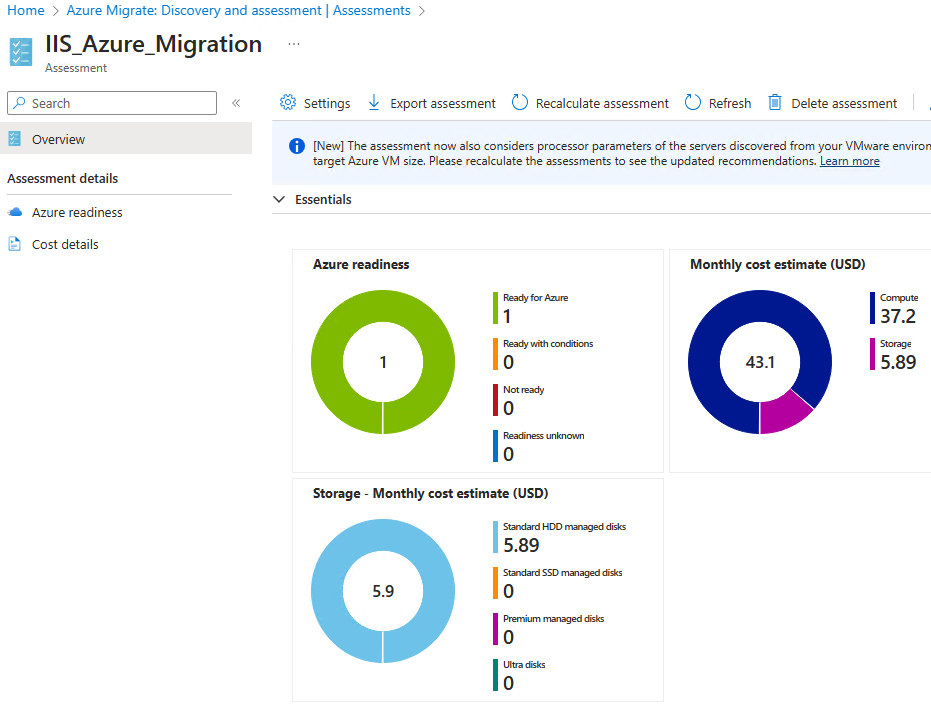Click the dark blue Compute swatch
Image resolution: width=931 pixels, height=708 pixels.
point(872,308)
